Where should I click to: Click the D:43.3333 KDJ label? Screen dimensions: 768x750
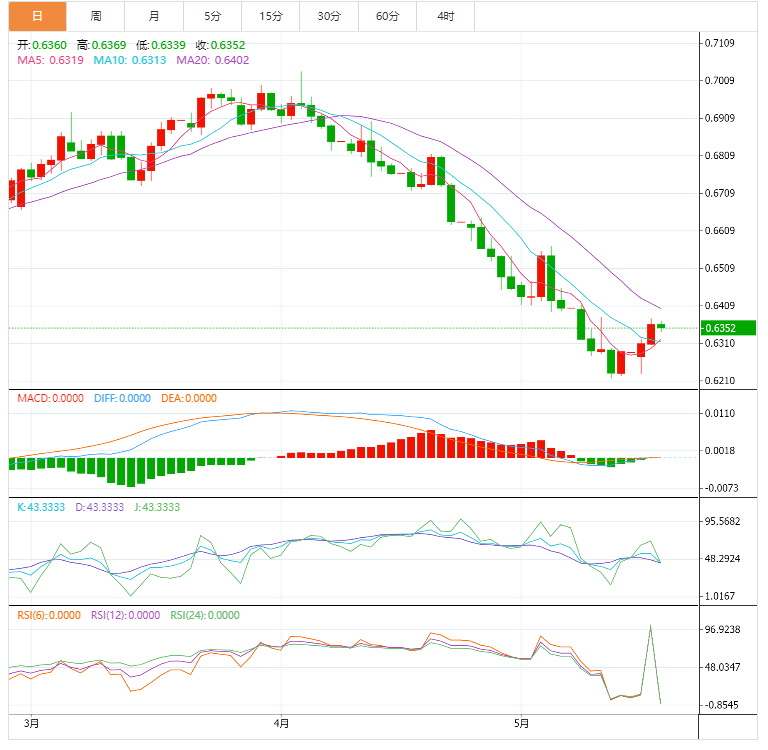pos(99,507)
